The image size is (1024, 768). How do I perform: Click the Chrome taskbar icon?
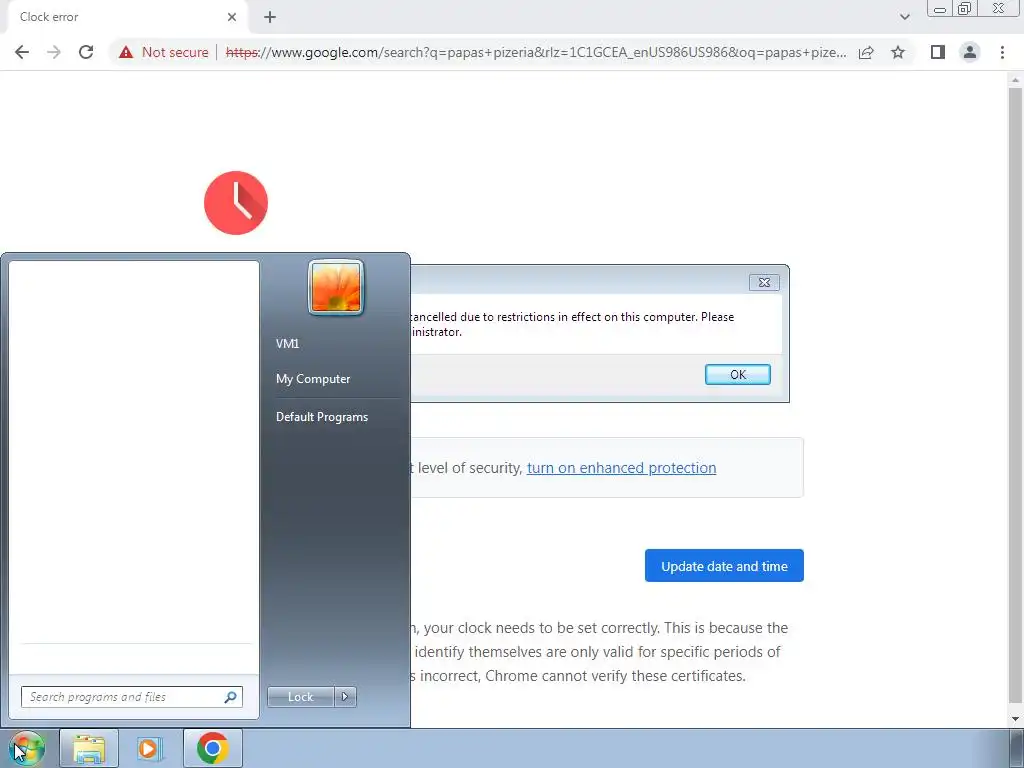click(x=212, y=748)
